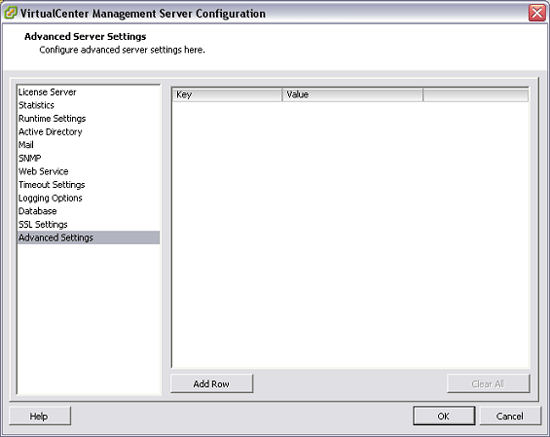Close the Server Configuration dialog

click(537, 13)
